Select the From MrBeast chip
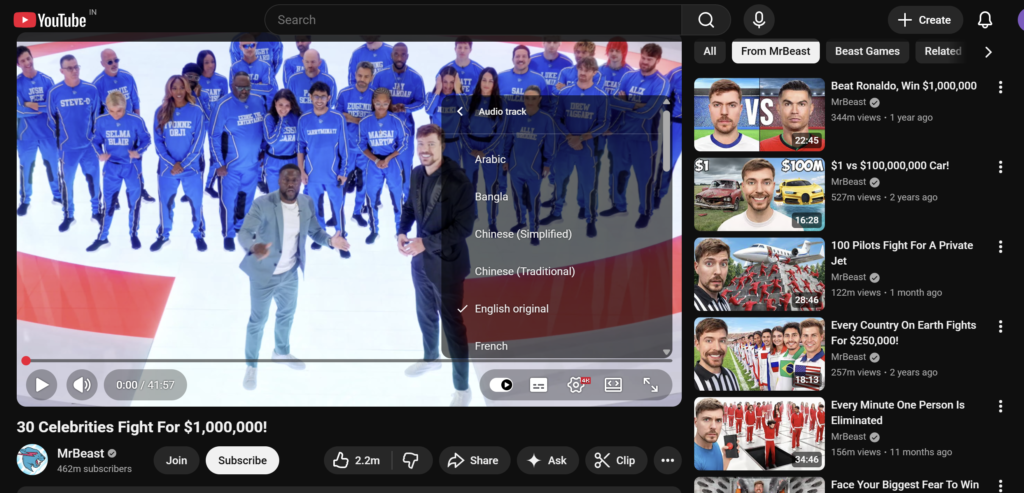The image size is (1024, 493). [x=776, y=51]
